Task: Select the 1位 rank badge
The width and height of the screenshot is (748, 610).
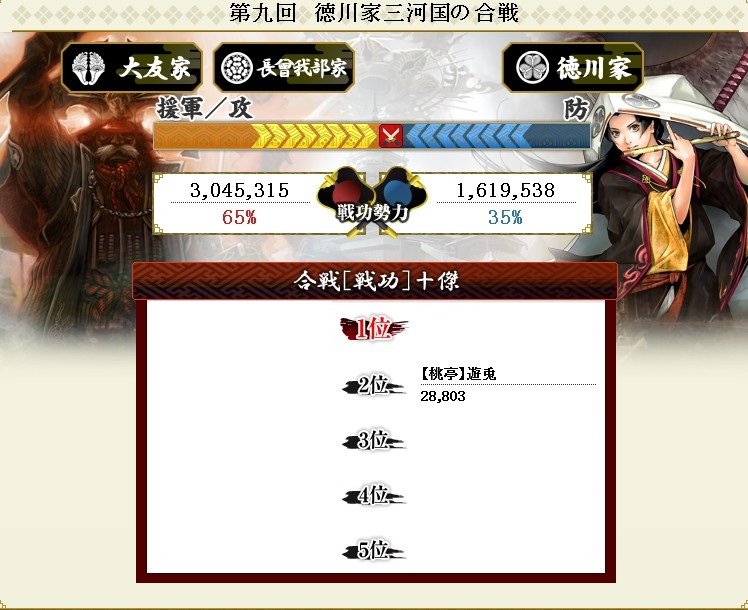Action: pos(374,329)
